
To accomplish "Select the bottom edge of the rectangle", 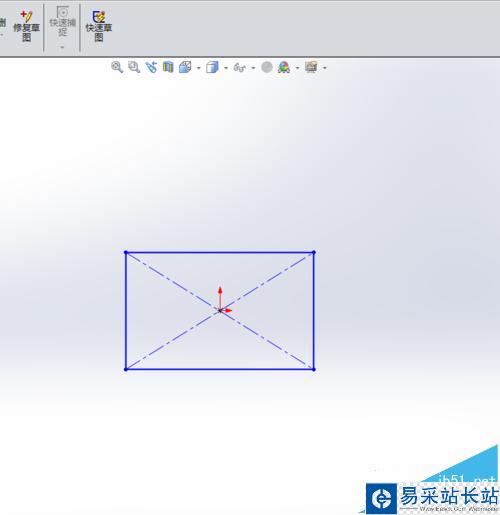I will pyautogui.click(x=220, y=369).
